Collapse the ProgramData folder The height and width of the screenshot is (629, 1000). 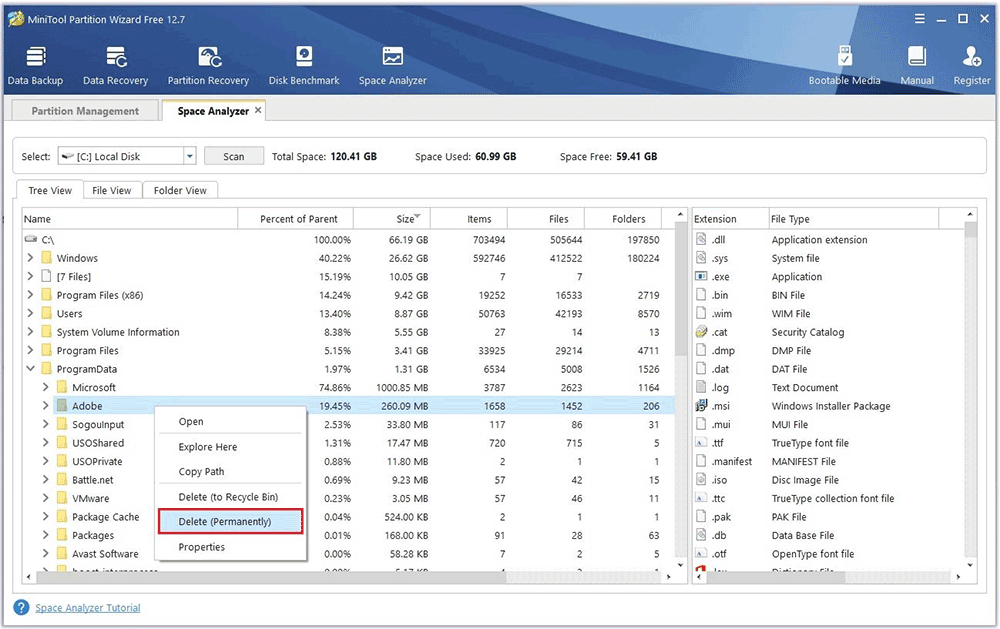[30, 369]
